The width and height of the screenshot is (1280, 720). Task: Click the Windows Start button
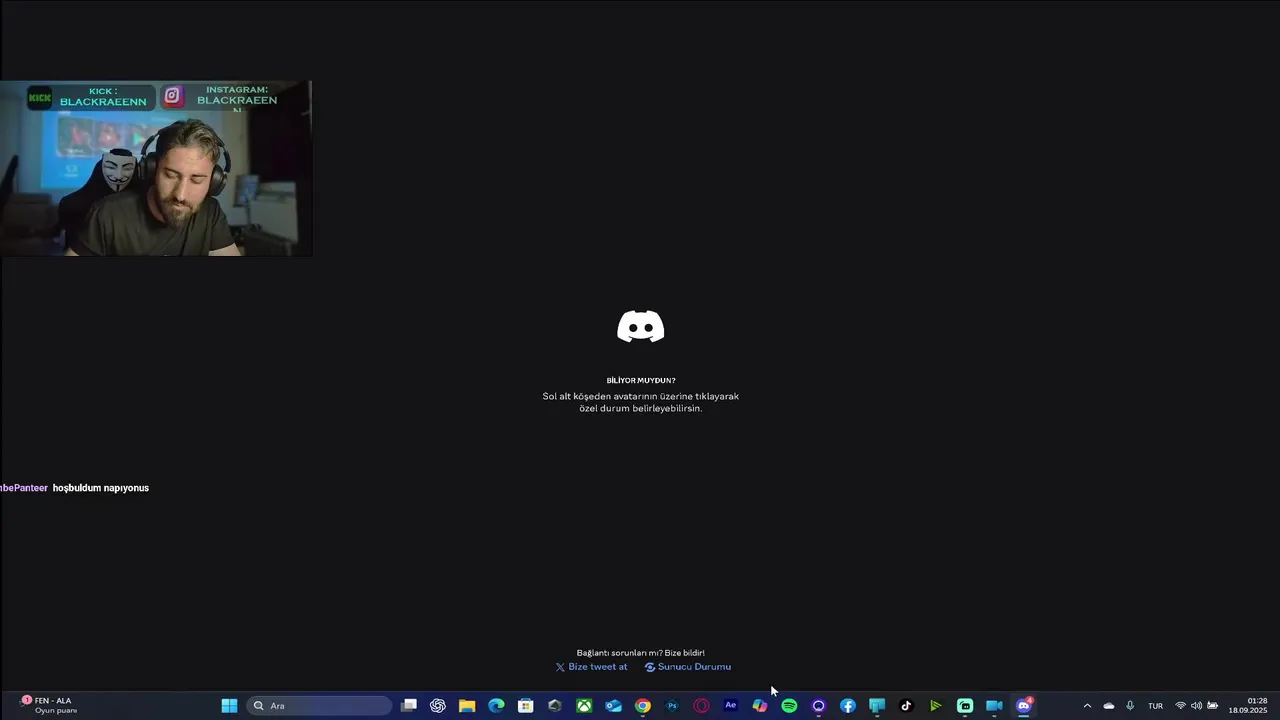point(229,706)
